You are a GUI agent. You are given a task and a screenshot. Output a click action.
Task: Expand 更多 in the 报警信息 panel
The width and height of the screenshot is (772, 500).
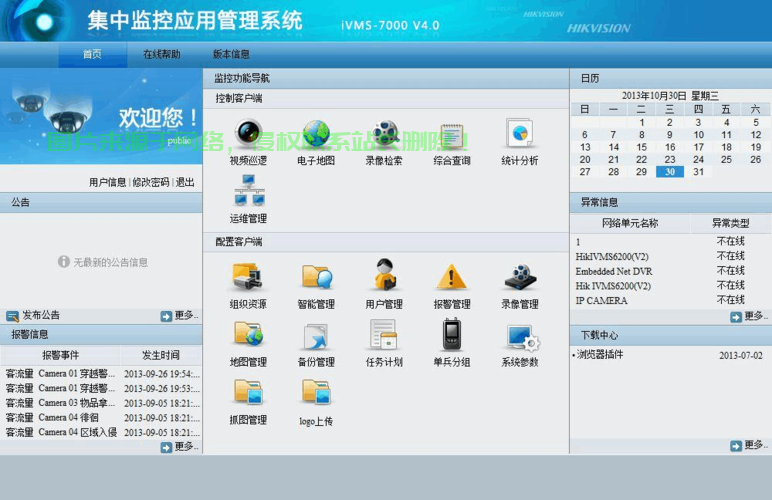pyautogui.click(x=180, y=447)
